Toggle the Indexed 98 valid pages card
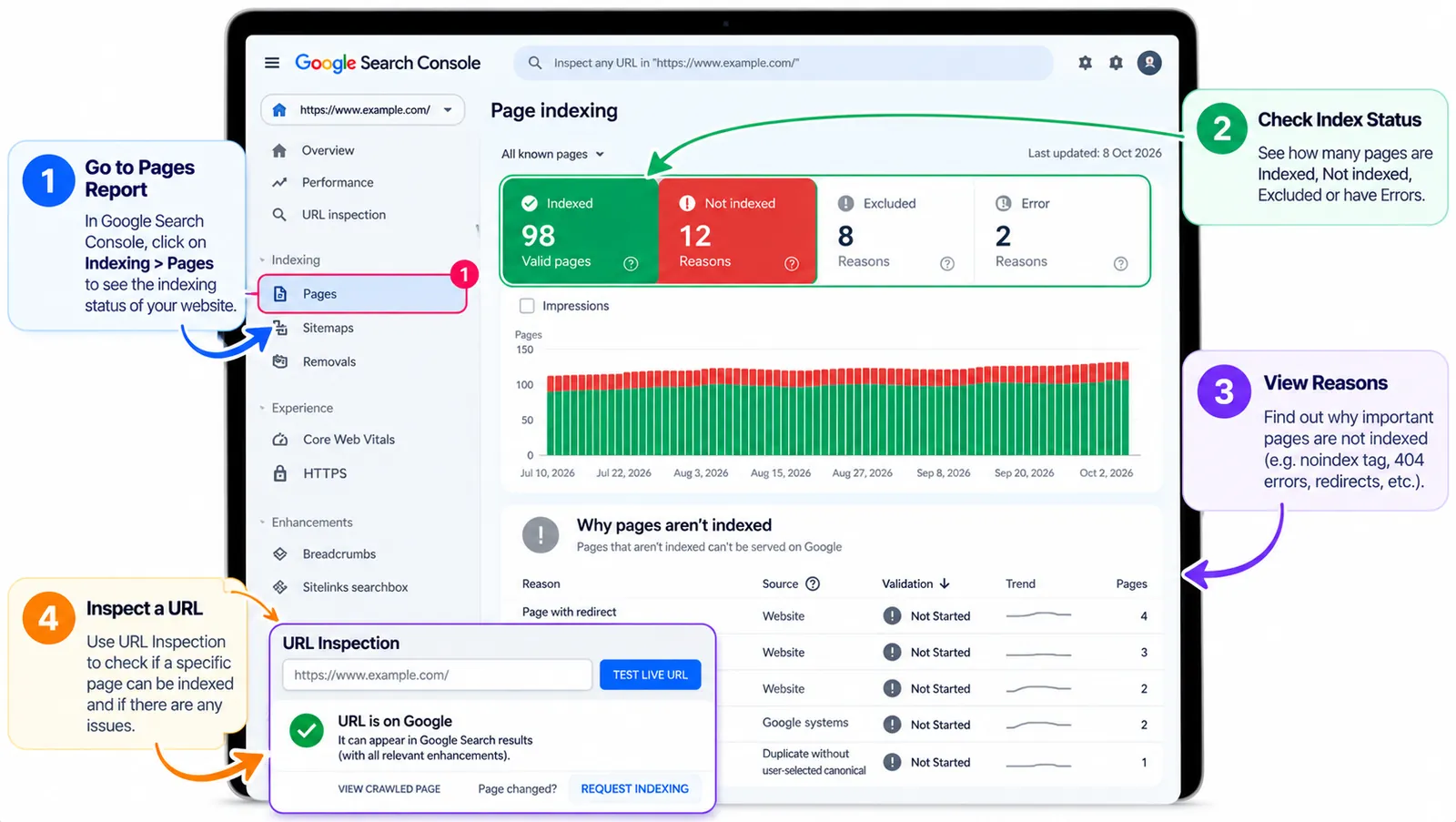This screenshot has height=822, width=1456. pyautogui.click(x=580, y=231)
